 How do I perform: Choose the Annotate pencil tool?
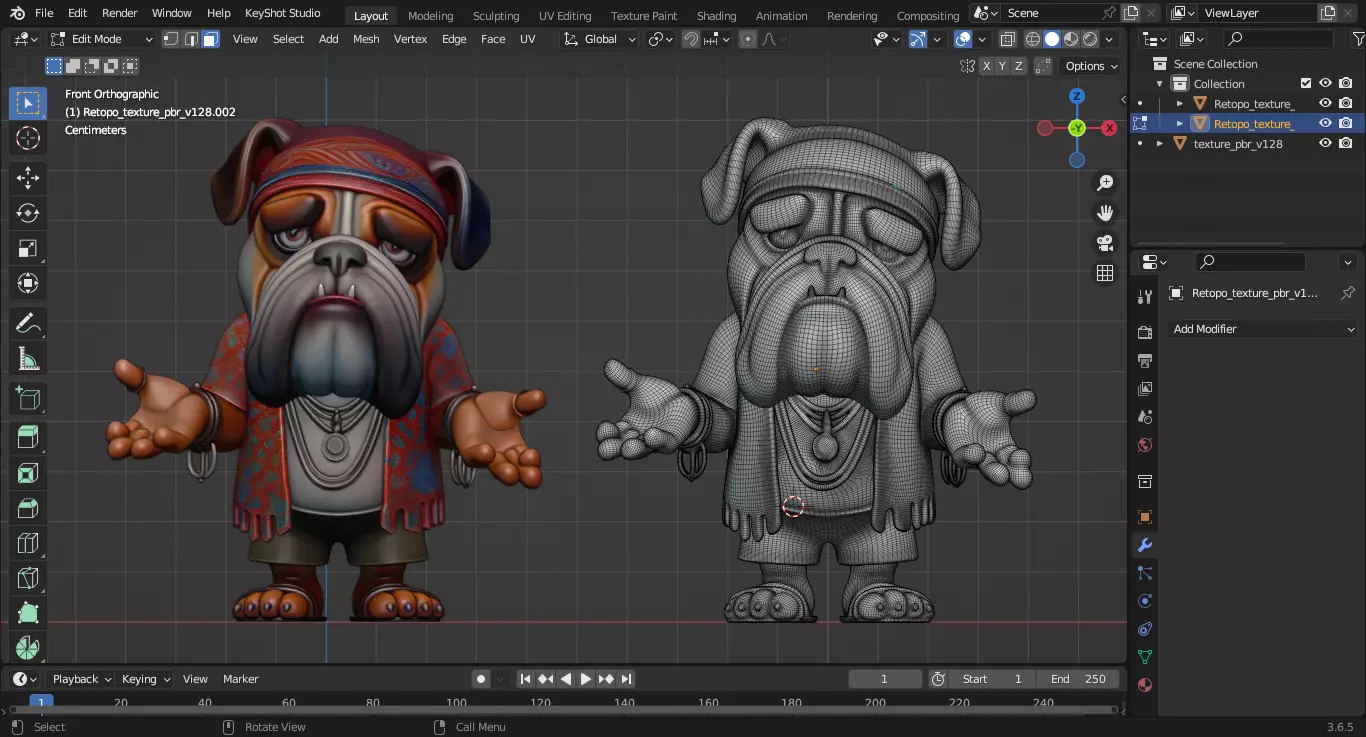pos(28,323)
